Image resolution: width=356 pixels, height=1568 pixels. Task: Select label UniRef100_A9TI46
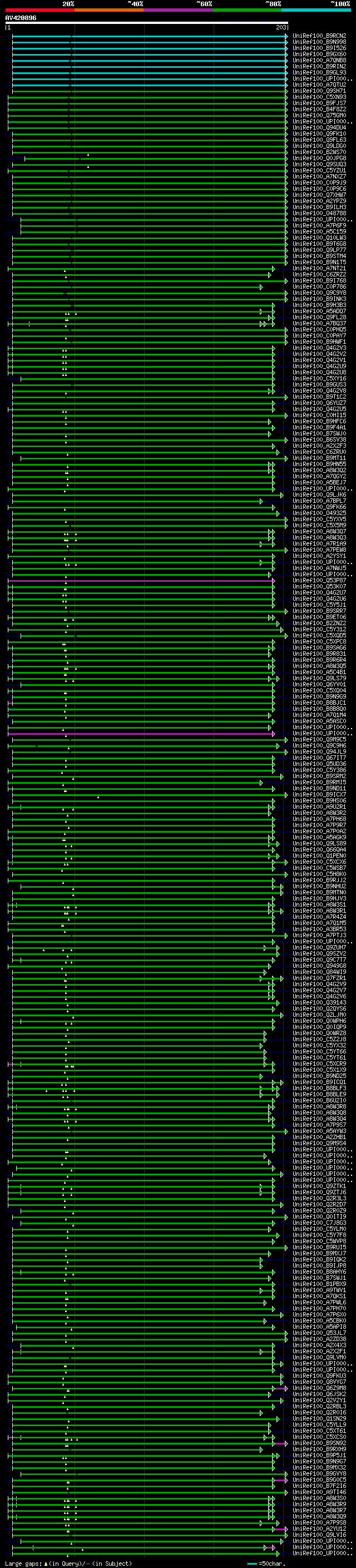319,1492
